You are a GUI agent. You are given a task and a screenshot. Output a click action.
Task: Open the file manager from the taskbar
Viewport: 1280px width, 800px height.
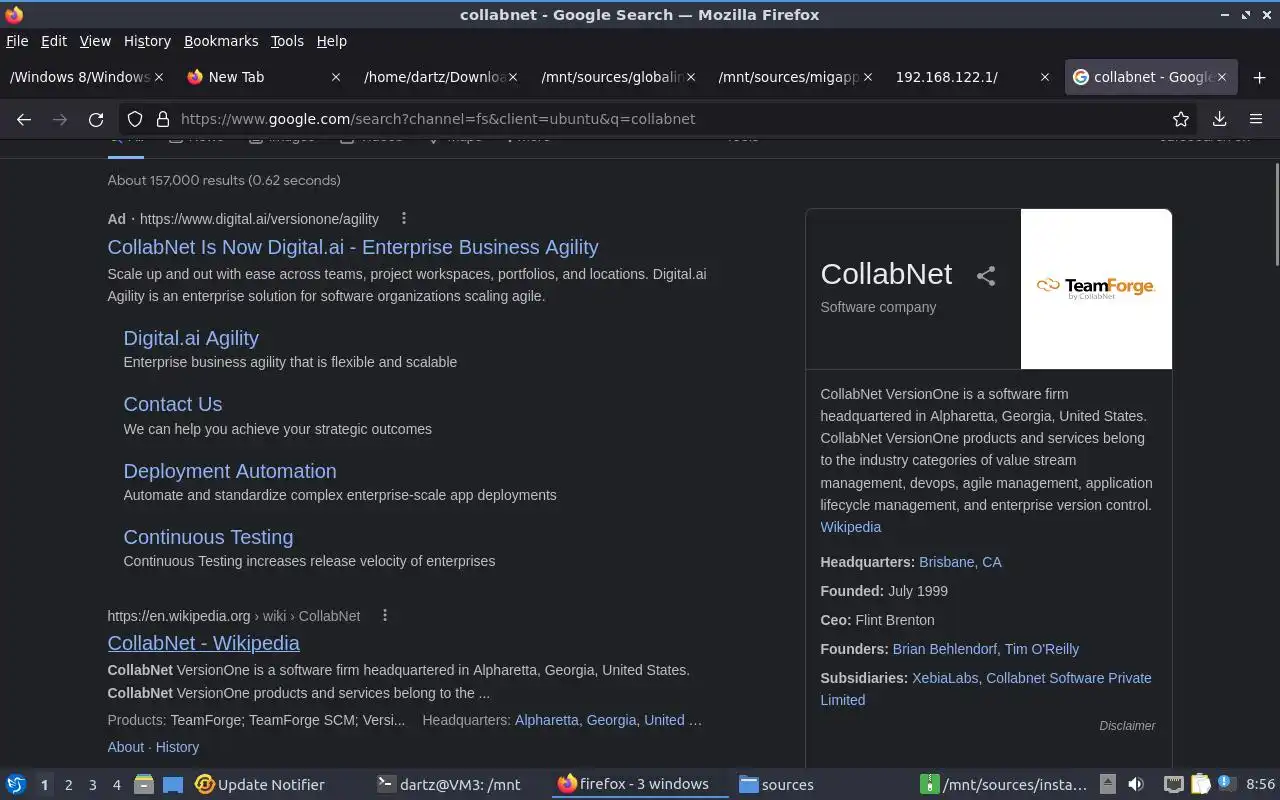tap(143, 785)
